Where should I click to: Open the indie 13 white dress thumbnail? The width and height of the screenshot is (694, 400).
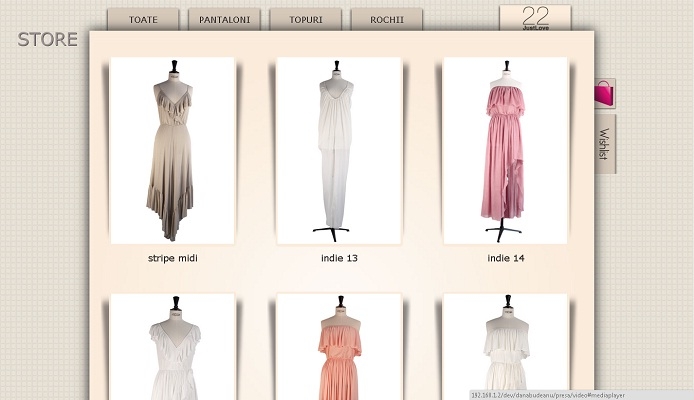point(339,150)
